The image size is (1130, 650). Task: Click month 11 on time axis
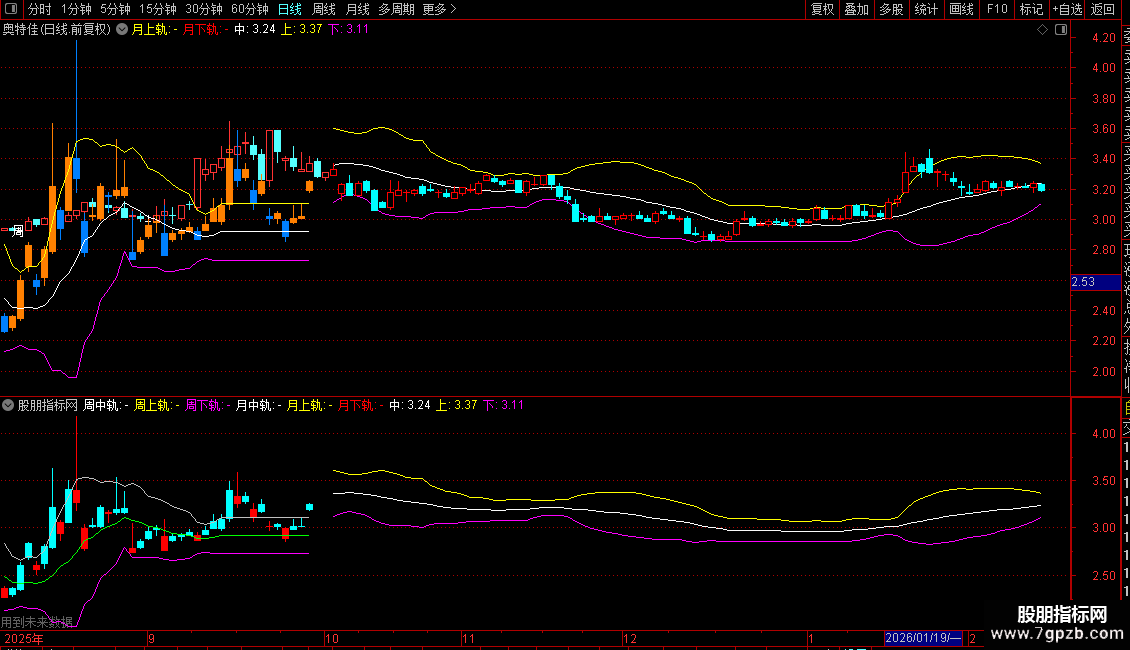[x=468, y=638]
